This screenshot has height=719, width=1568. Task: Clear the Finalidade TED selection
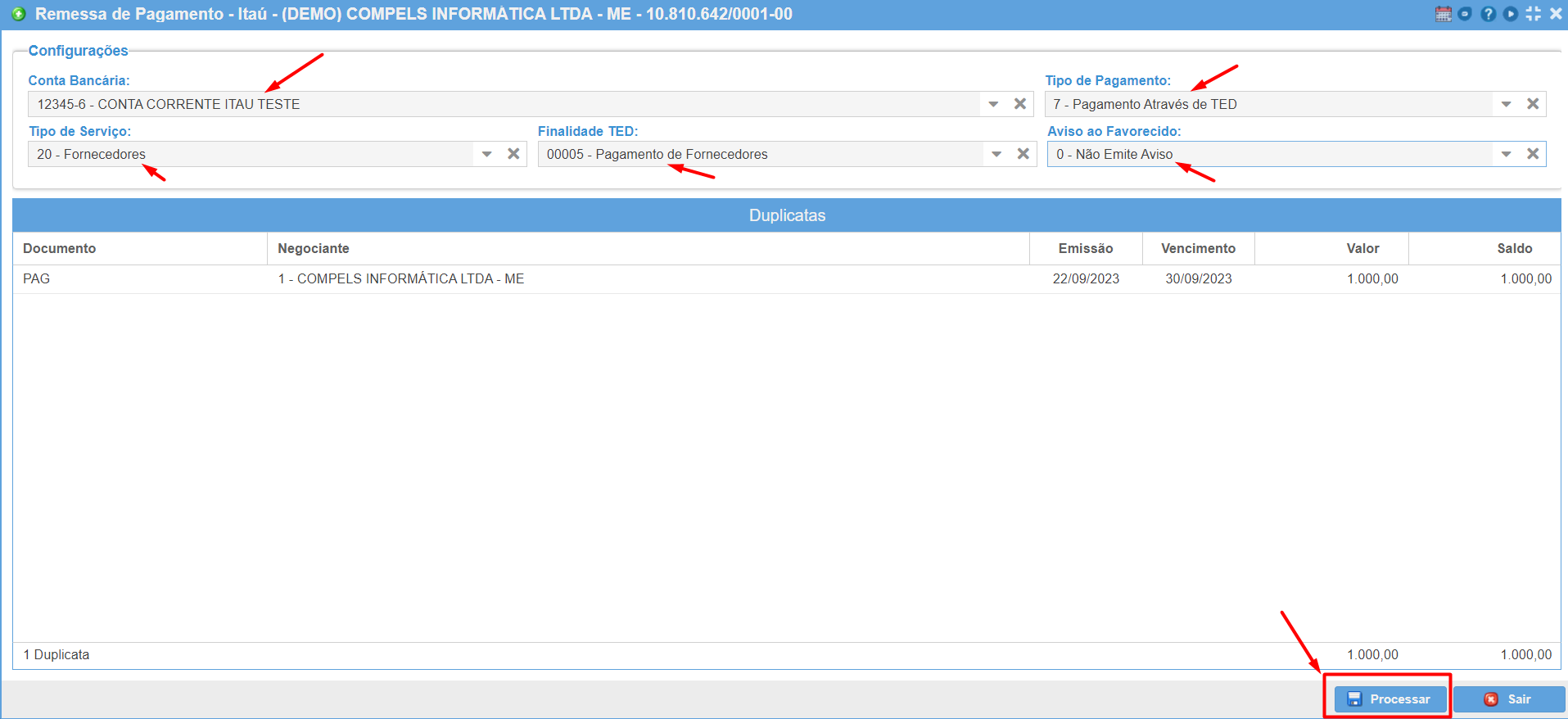(1023, 154)
